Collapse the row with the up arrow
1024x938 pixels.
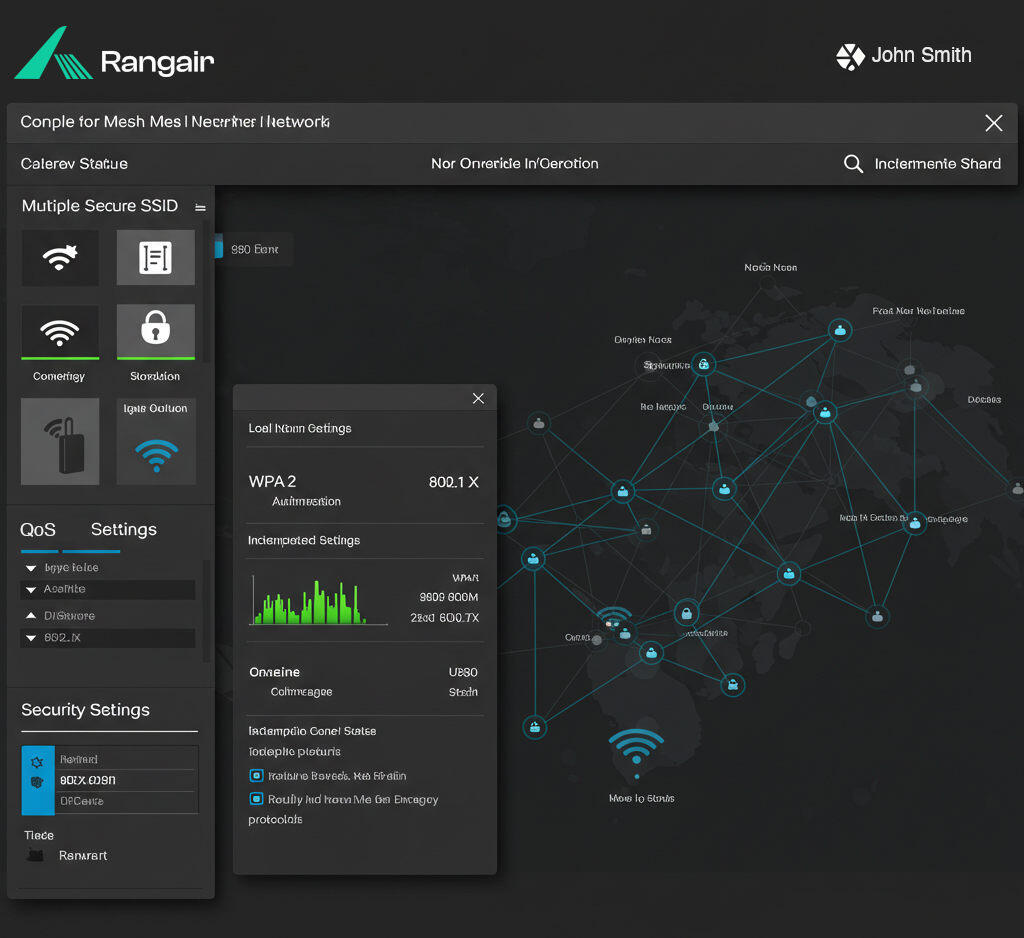pyautogui.click(x=32, y=616)
